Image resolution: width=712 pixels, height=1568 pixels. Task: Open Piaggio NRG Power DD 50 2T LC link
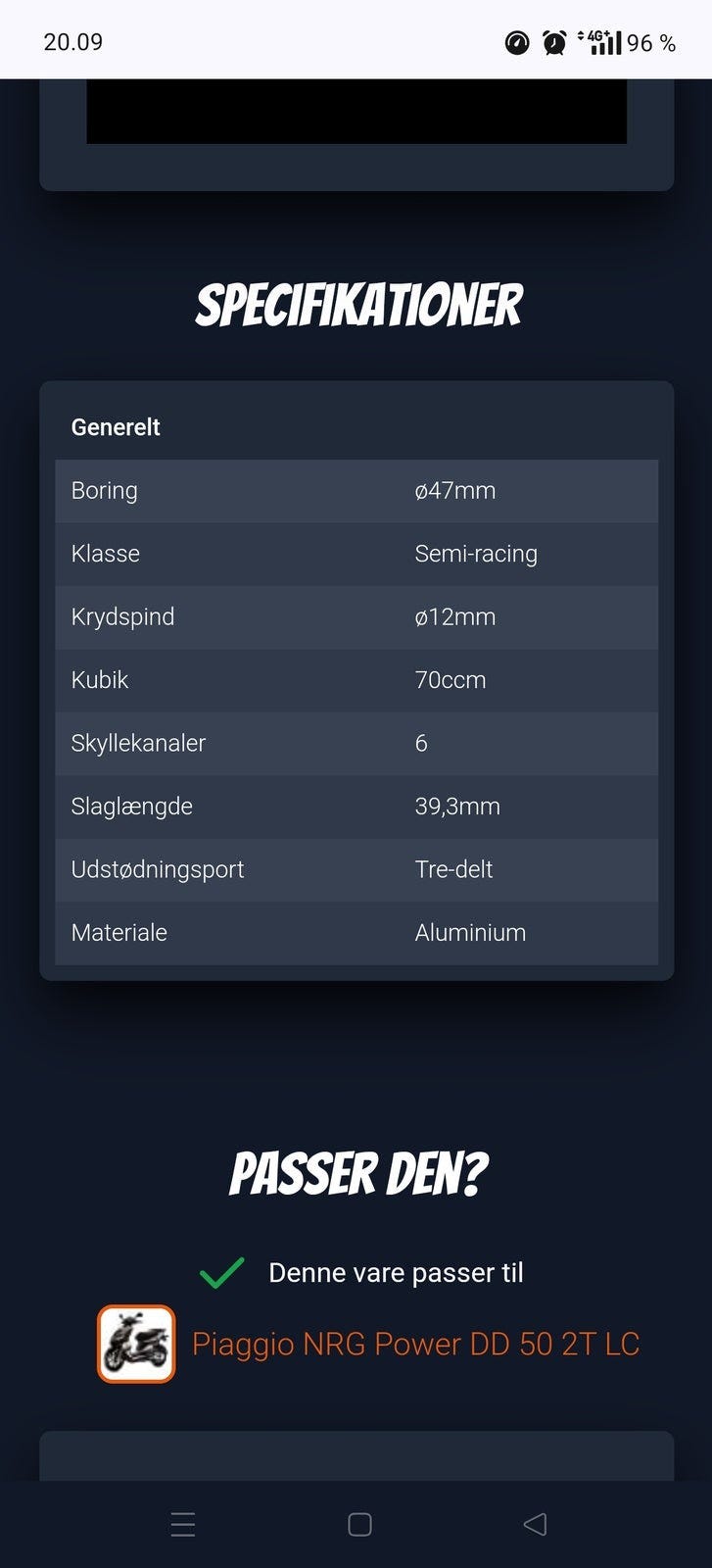click(415, 1344)
